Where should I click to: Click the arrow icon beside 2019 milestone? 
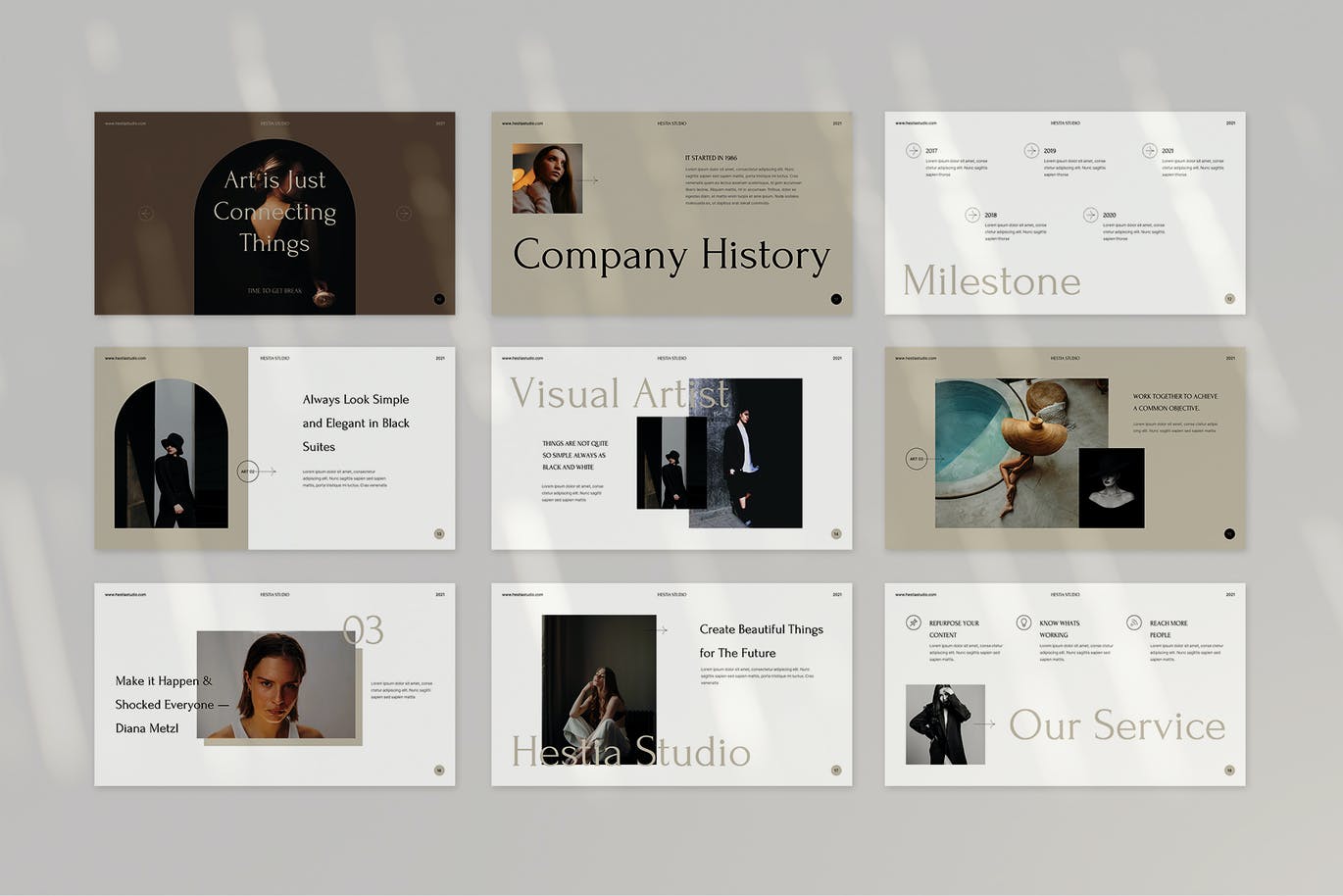[x=1031, y=151]
